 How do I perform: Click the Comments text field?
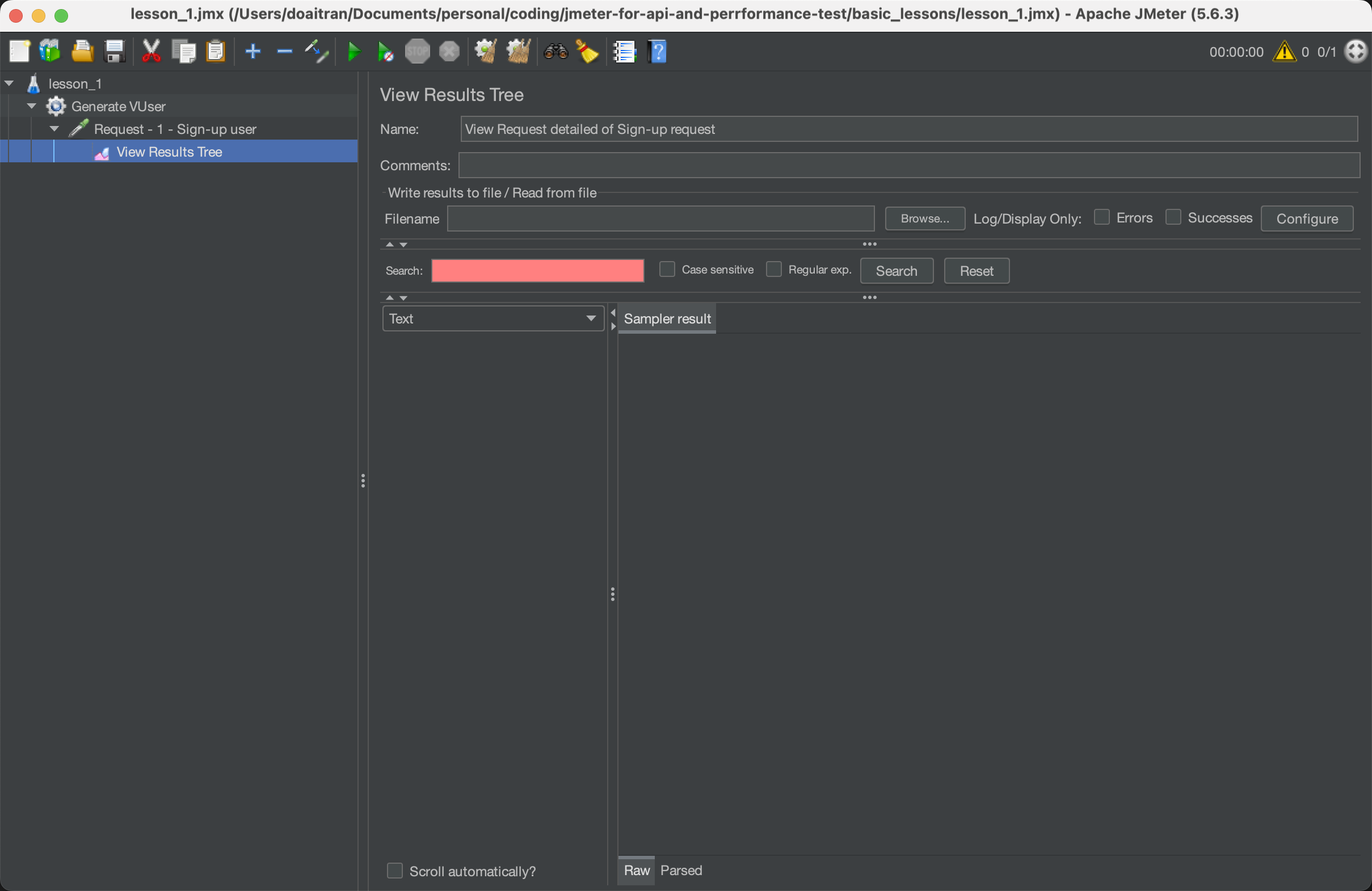(909, 166)
